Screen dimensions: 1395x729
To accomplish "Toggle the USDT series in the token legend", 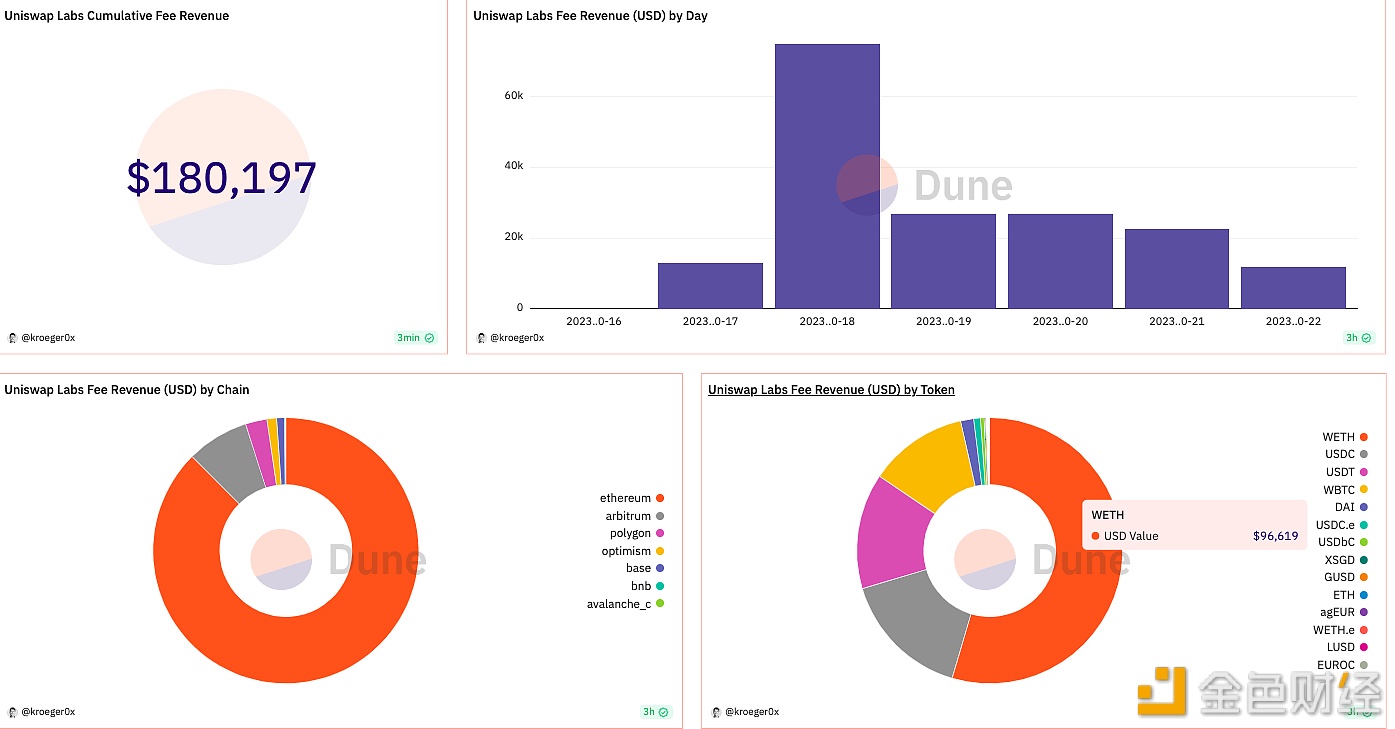I will point(1340,472).
